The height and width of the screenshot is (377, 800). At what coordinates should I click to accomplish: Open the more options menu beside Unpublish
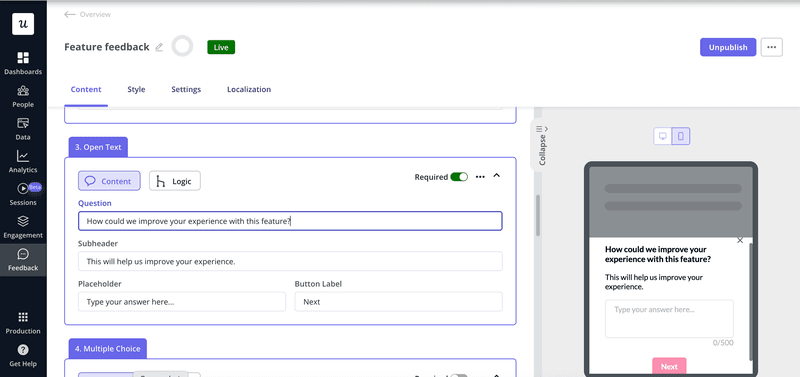[771, 47]
